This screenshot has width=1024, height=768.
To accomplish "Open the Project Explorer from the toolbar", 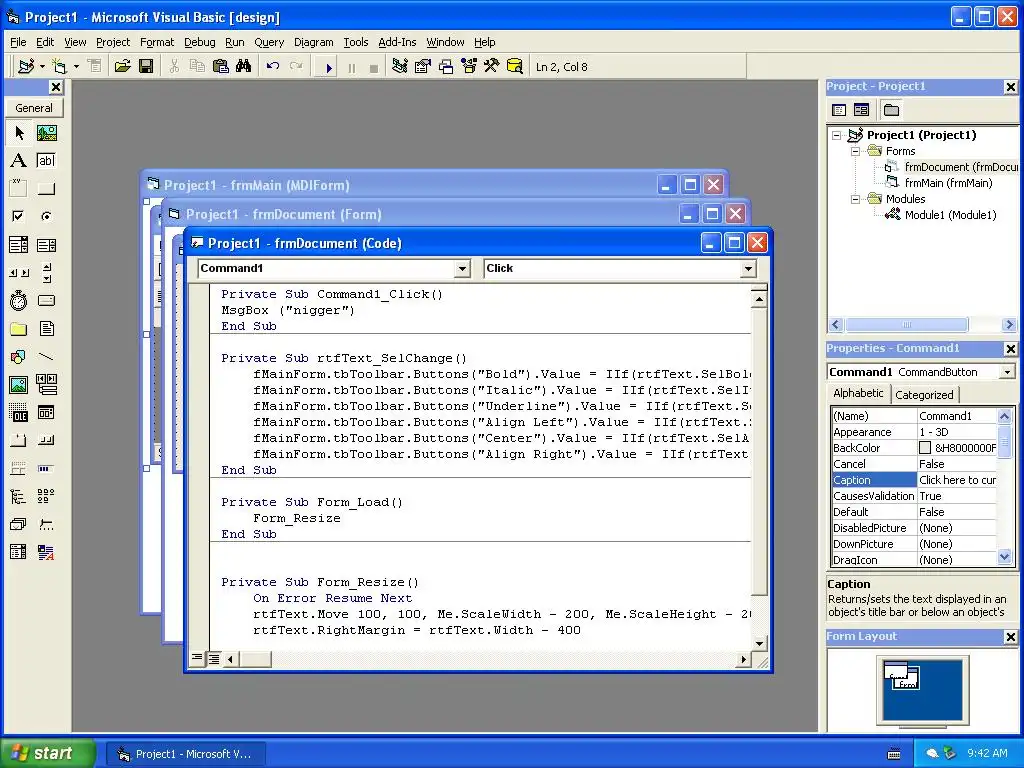I will 400,67.
